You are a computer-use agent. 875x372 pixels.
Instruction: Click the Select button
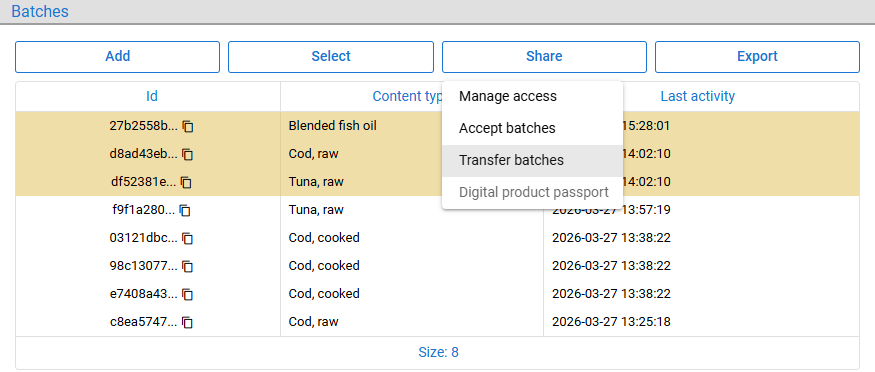331,56
